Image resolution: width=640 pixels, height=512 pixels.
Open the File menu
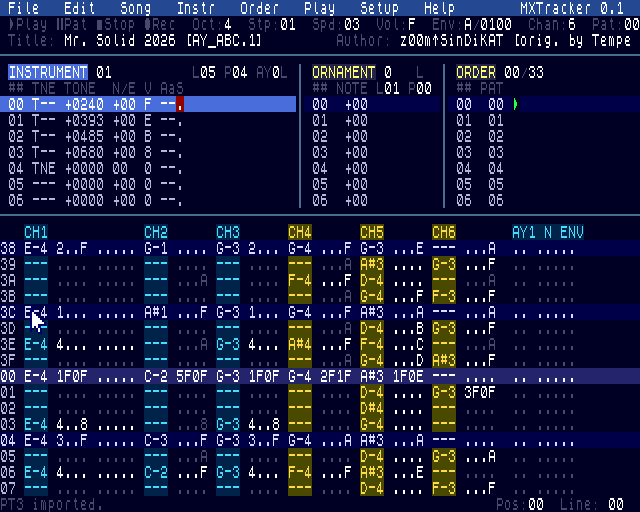[23, 8]
